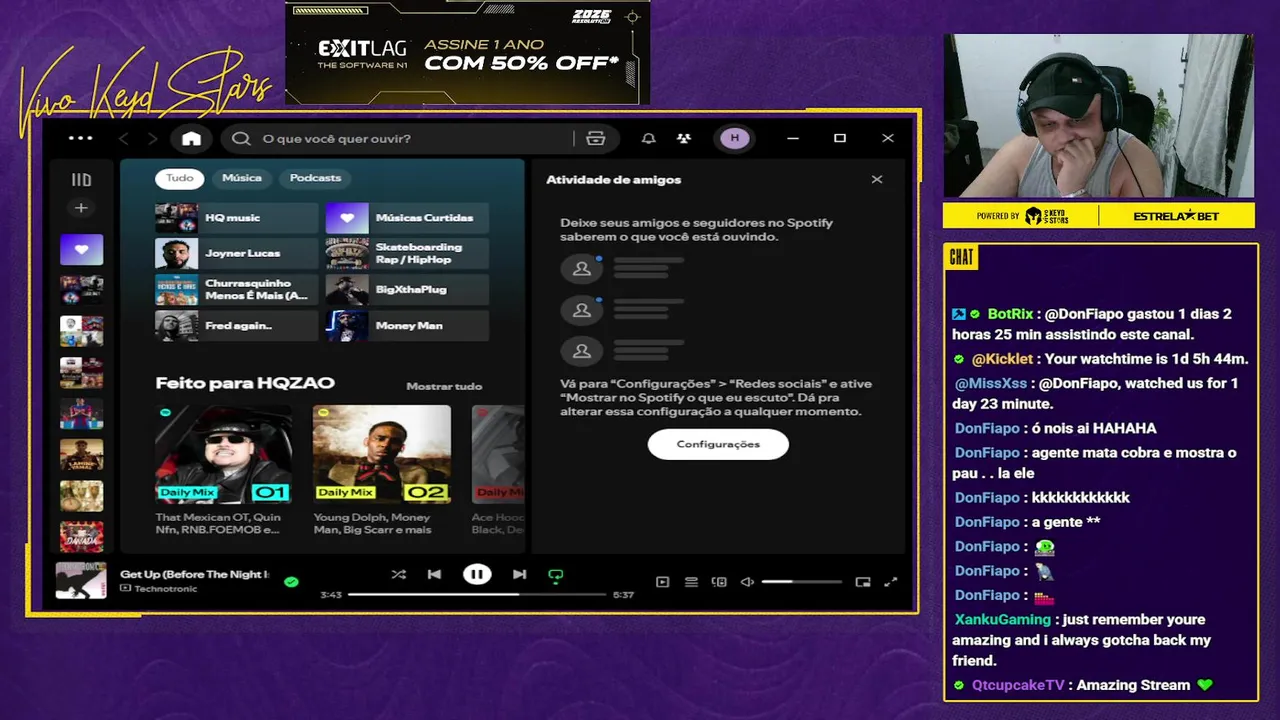Toggle the friend activity icon
The height and width of the screenshot is (720, 1280).
pos(684,138)
